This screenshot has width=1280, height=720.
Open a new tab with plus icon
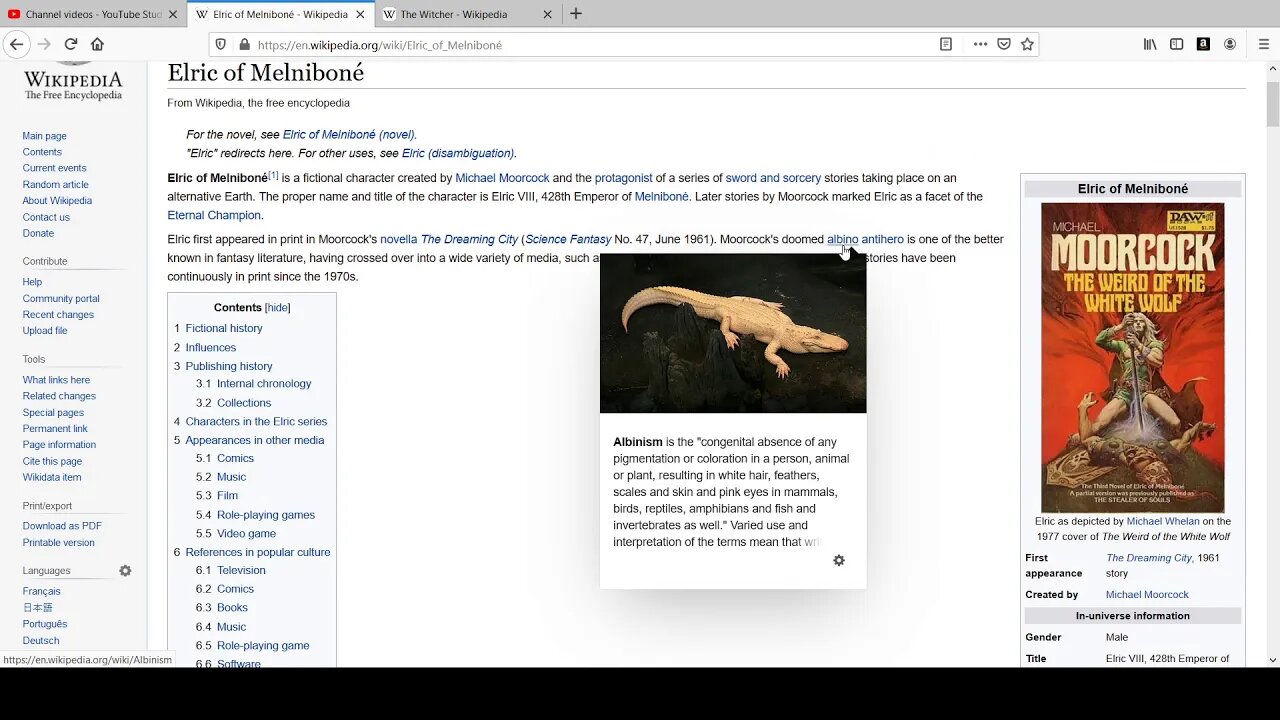point(576,14)
